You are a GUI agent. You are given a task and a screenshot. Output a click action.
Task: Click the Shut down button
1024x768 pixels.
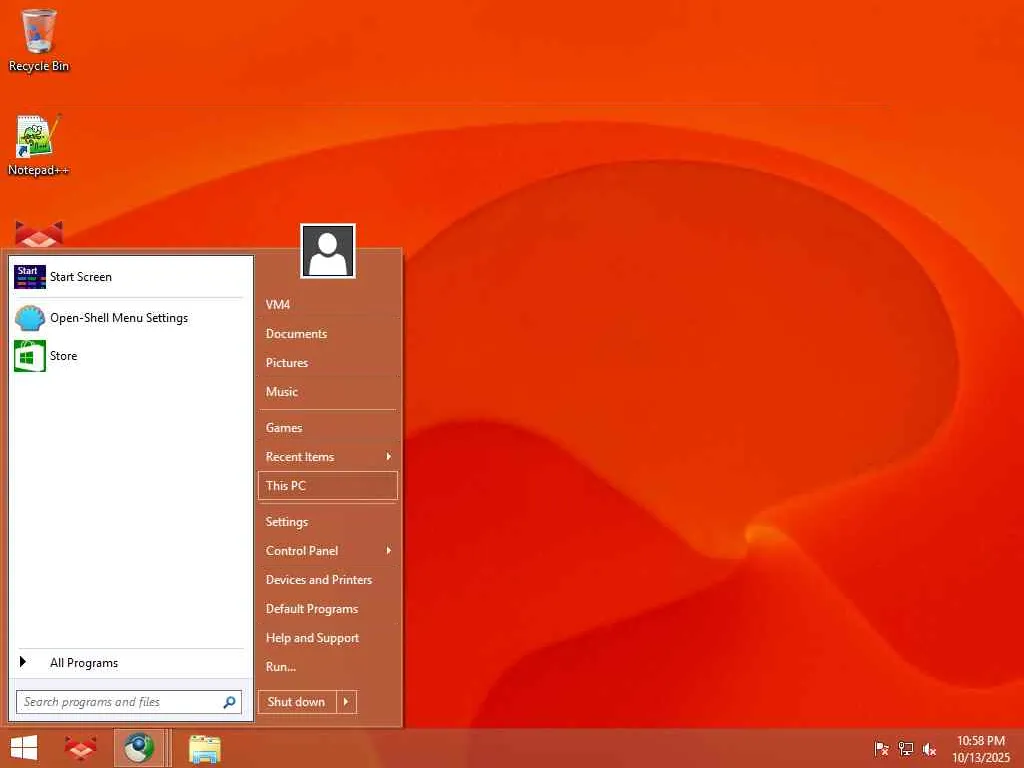297,702
